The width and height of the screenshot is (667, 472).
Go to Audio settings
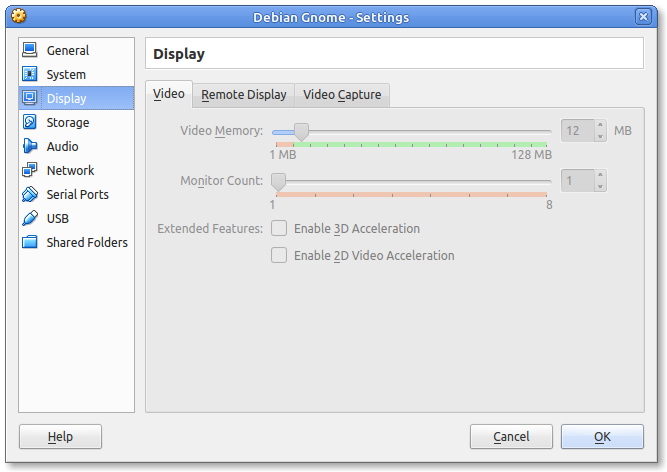77,146
